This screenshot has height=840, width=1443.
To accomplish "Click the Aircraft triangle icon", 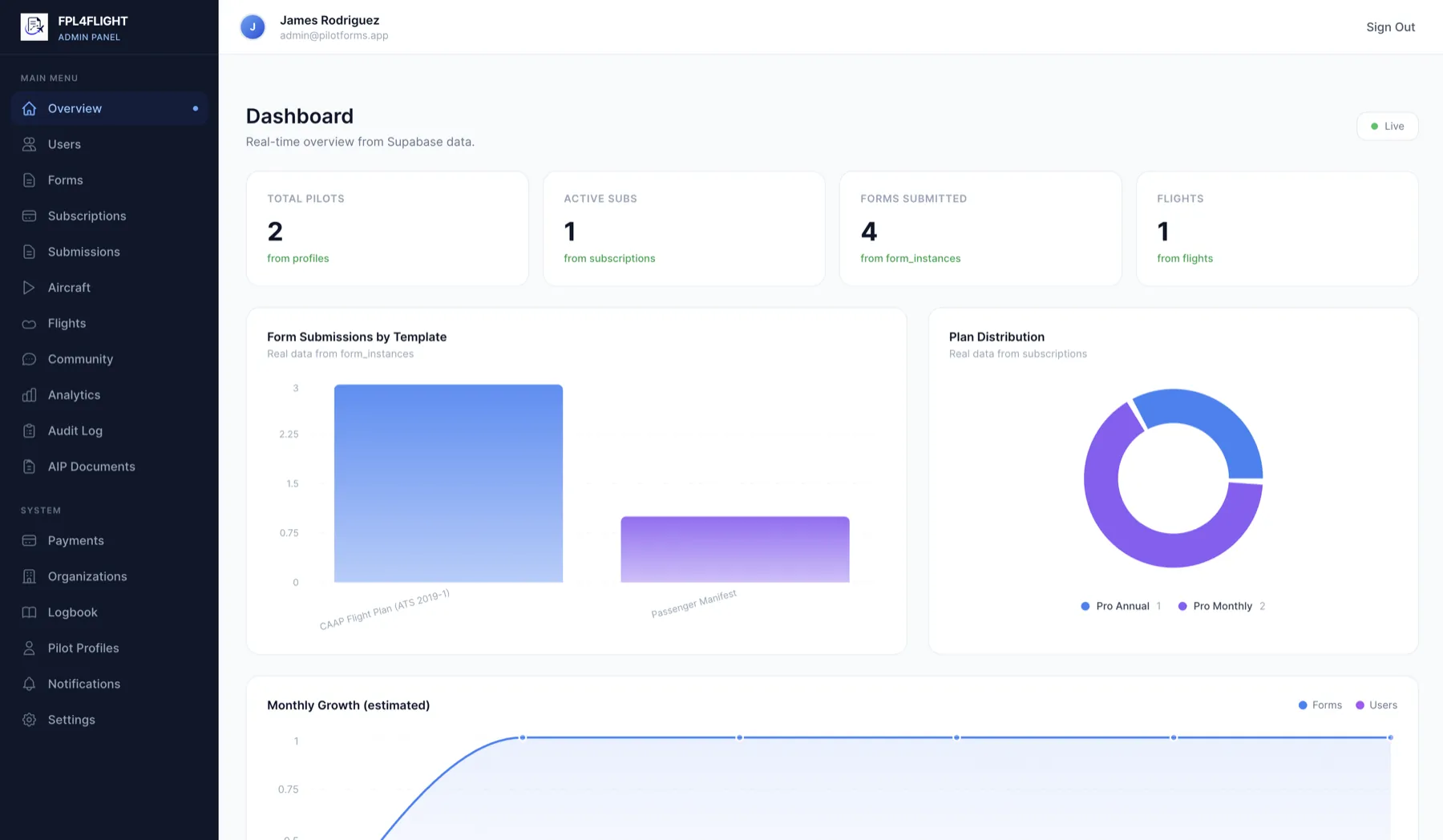I will coord(29,288).
